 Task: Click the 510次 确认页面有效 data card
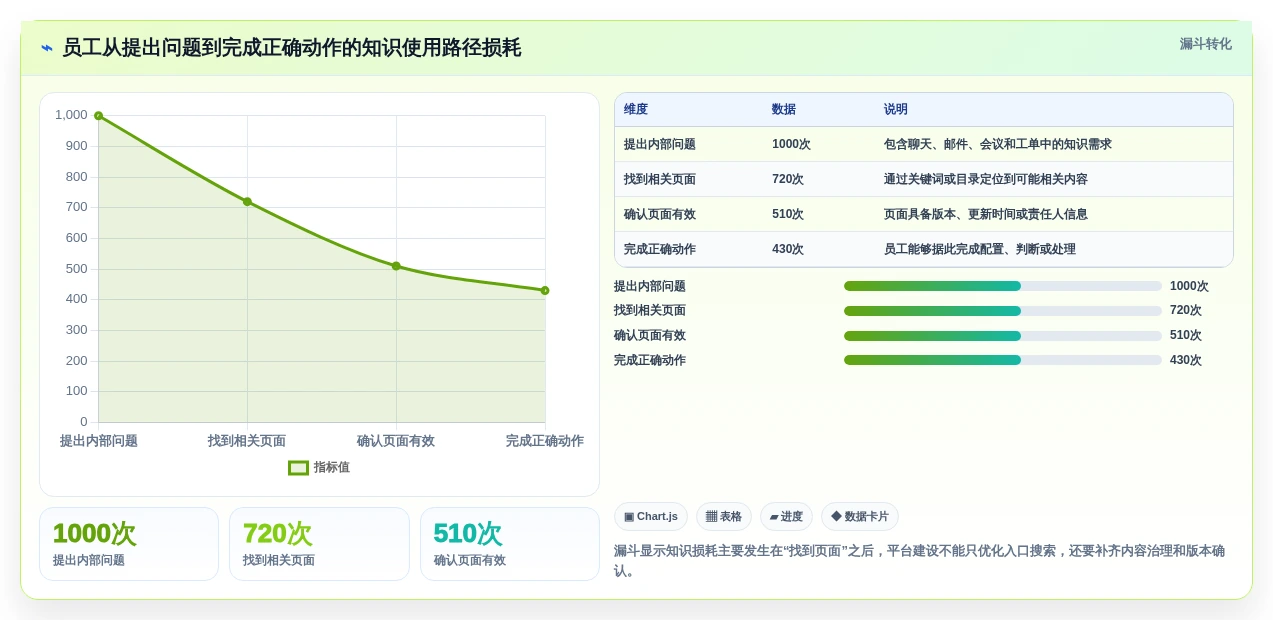[x=510, y=544]
